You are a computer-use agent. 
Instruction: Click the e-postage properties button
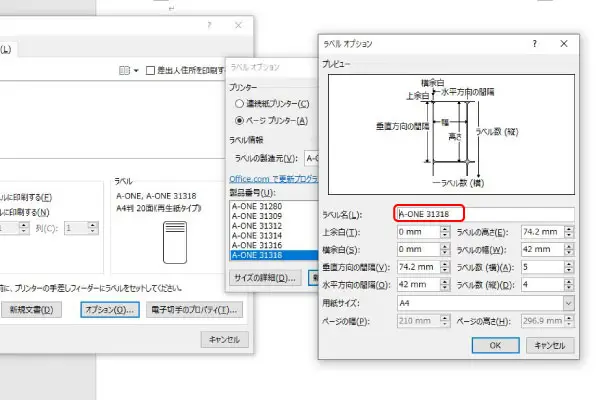pyautogui.click(x=194, y=310)
